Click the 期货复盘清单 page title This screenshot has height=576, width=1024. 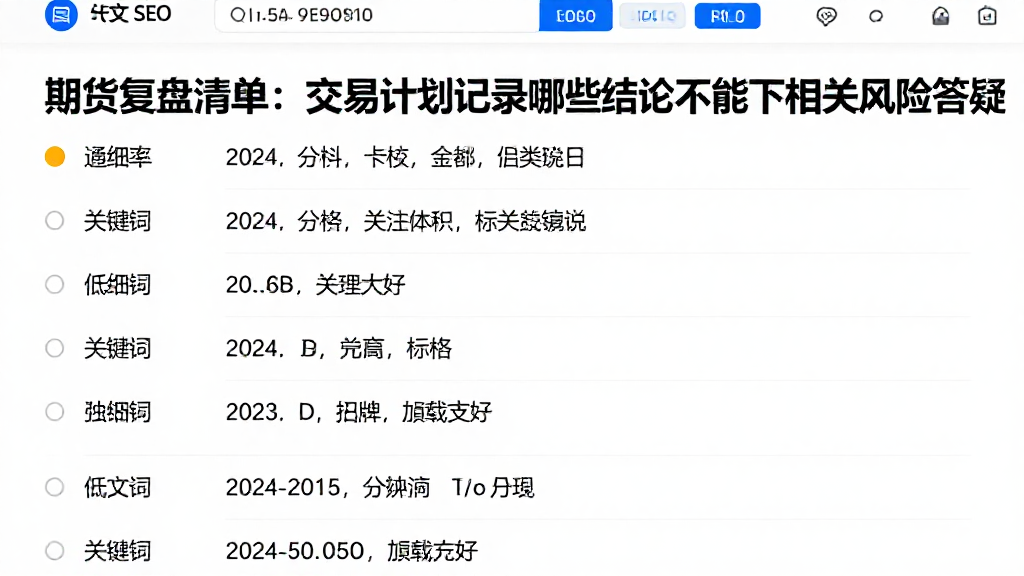[526, 96]
